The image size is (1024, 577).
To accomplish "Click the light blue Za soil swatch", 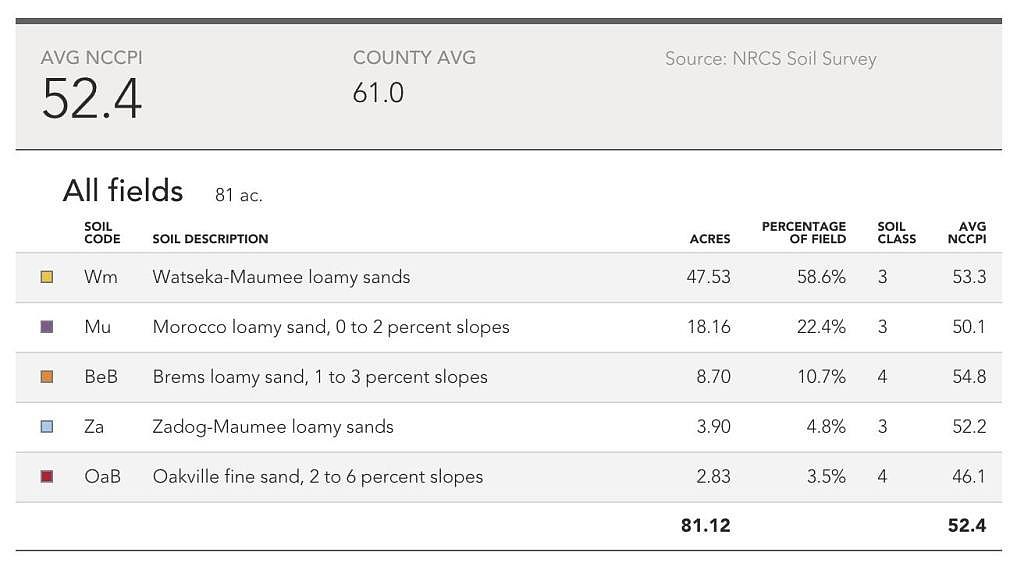I will click(x=47, y=427).
